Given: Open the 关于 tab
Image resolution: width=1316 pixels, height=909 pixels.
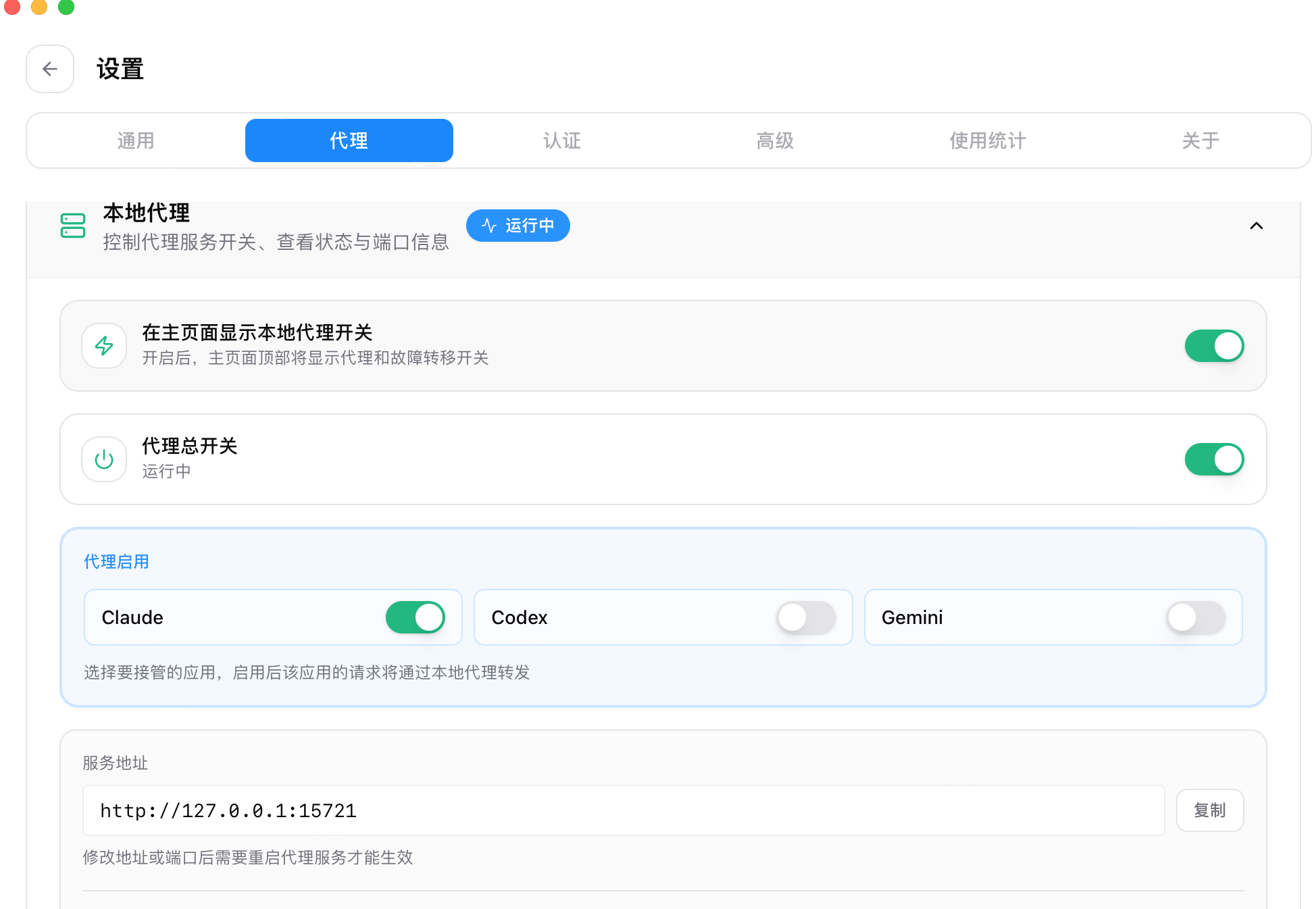Looking at the screenshot, I should coord(1200,140).
